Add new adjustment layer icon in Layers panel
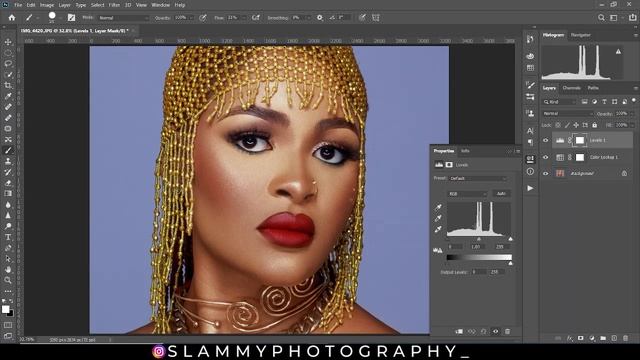This screenshot has height=360, width=640. pyautogui.click(x=592, y=338)
